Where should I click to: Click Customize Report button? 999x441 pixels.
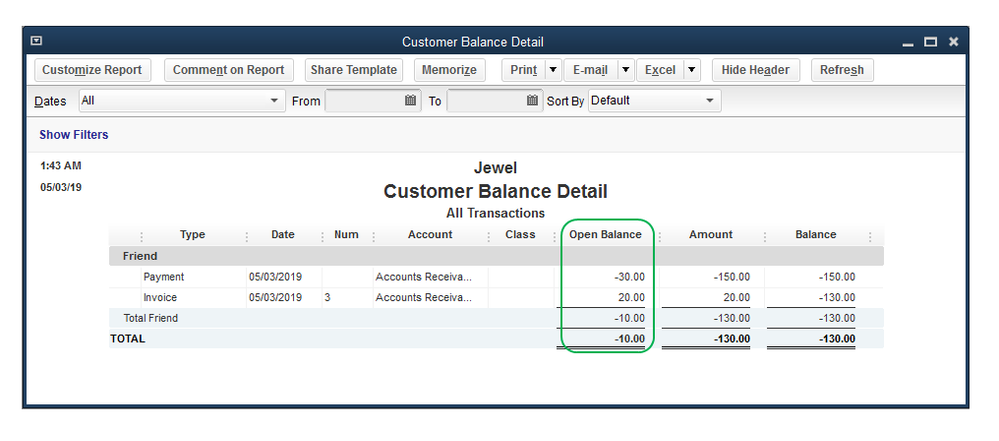coord(92,70)
